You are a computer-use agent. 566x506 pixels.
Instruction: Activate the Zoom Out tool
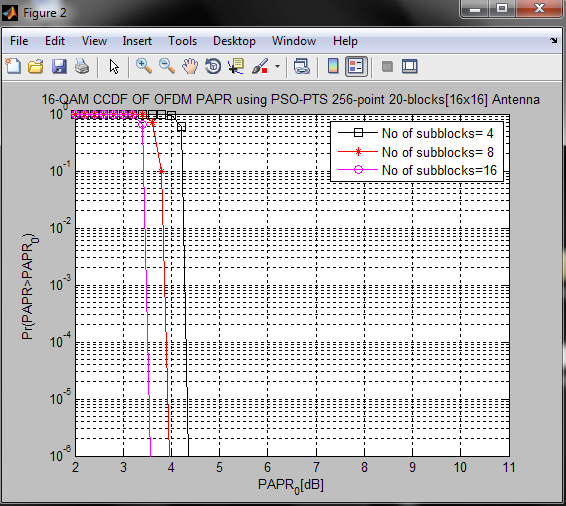pyautogui.click(x=167, y=66)
